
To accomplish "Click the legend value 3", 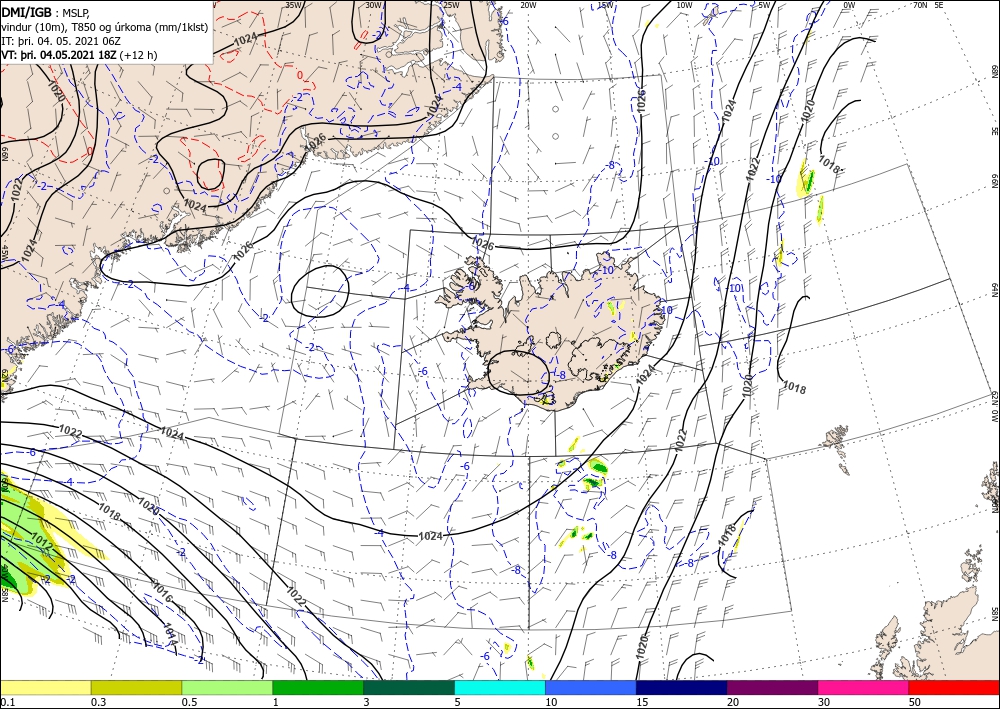I will [366, 702].
